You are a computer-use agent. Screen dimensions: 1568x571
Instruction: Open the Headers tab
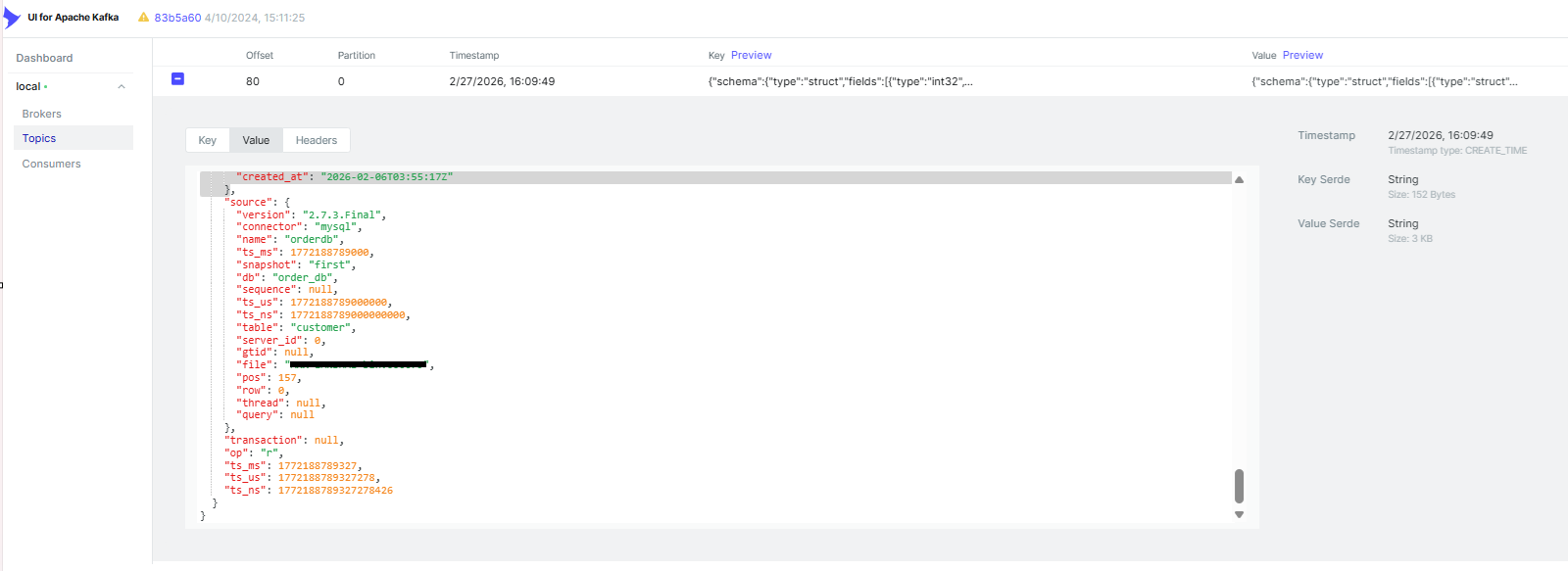316,140
